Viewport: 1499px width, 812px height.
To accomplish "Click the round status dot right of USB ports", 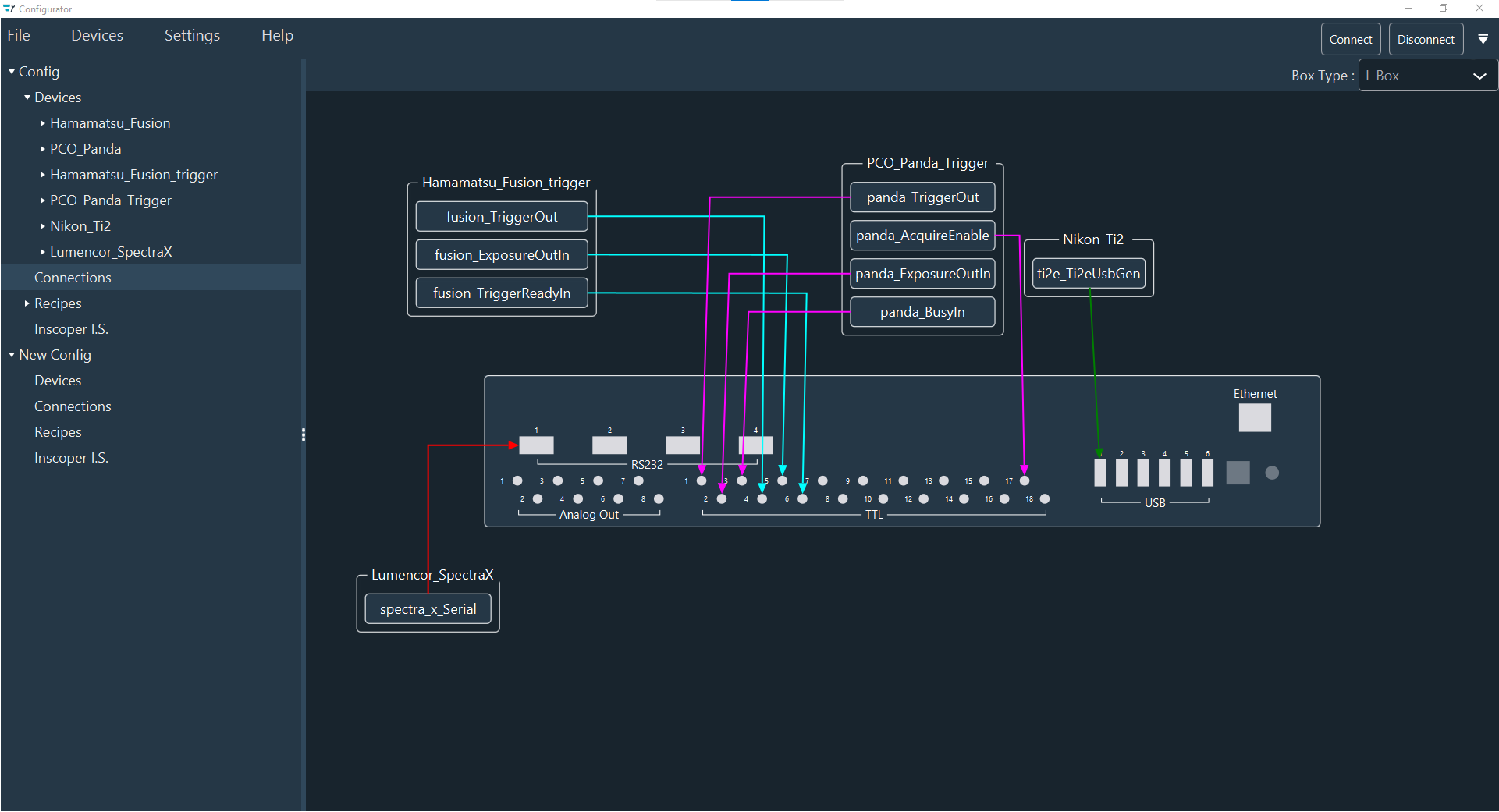I will click(x=1273, y=473).
